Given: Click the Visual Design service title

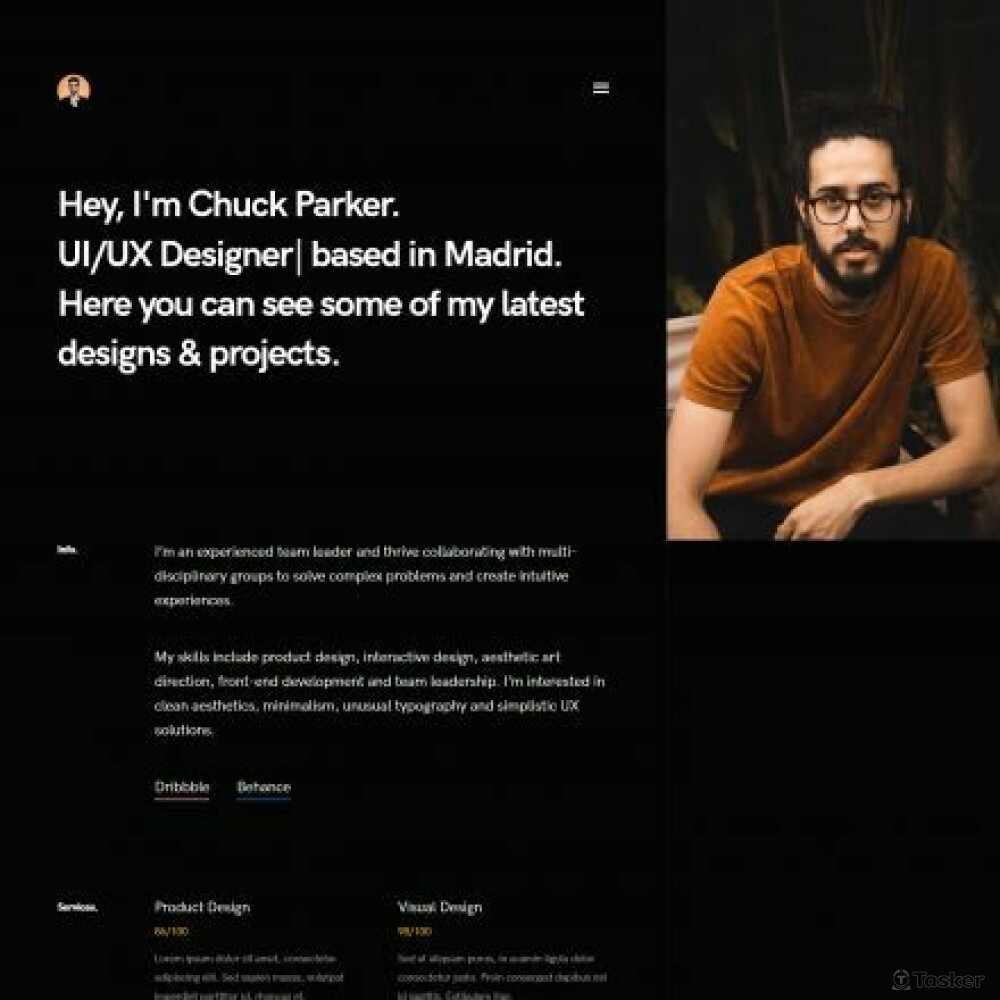Looking at the screenshot, I should (x=440, y=907).
